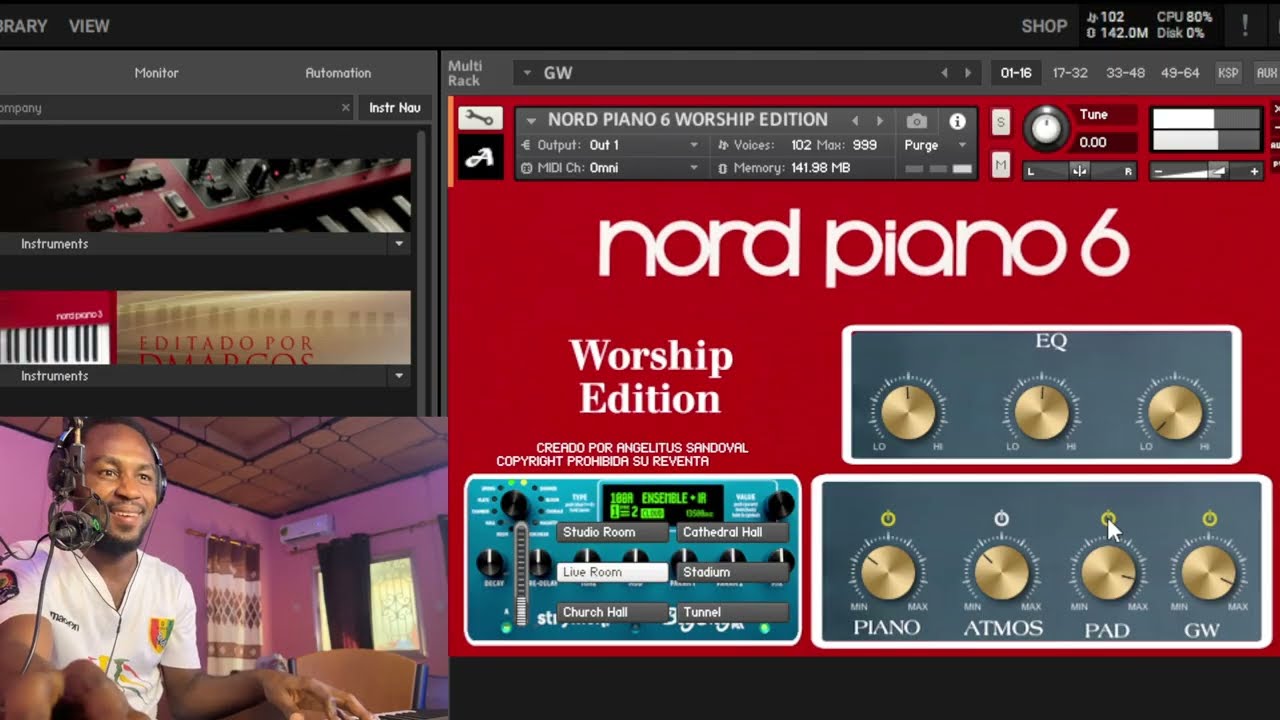The height and width of the screenshot is (720, 1280).
Task: Go to next instrument preset arrow
Action: pyautogui.click(x=880, y=121)
